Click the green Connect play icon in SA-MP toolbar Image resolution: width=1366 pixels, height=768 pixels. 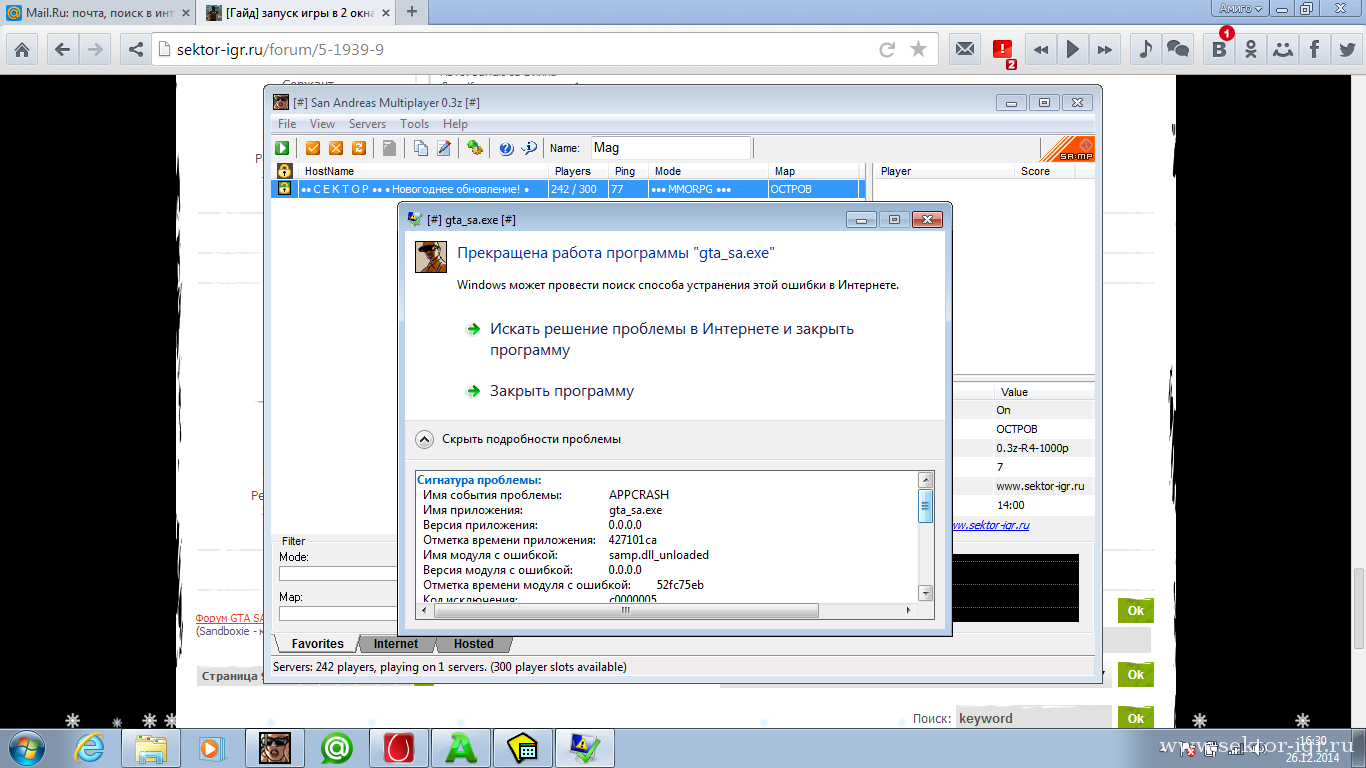pyautogui.click(x=283, y=148)
